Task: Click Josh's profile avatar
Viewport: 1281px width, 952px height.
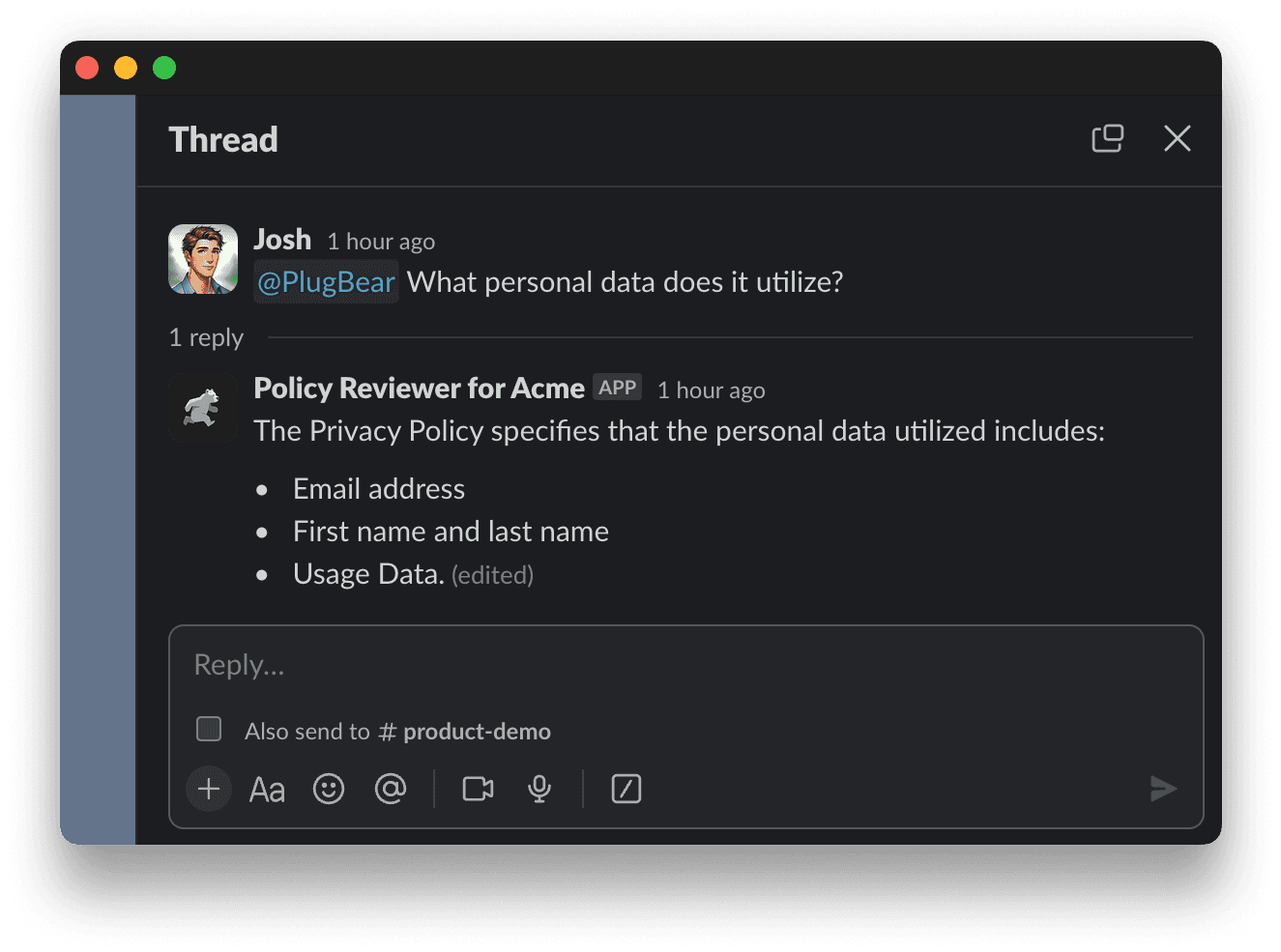Action: pyautogui.click(x=203, y=259)
